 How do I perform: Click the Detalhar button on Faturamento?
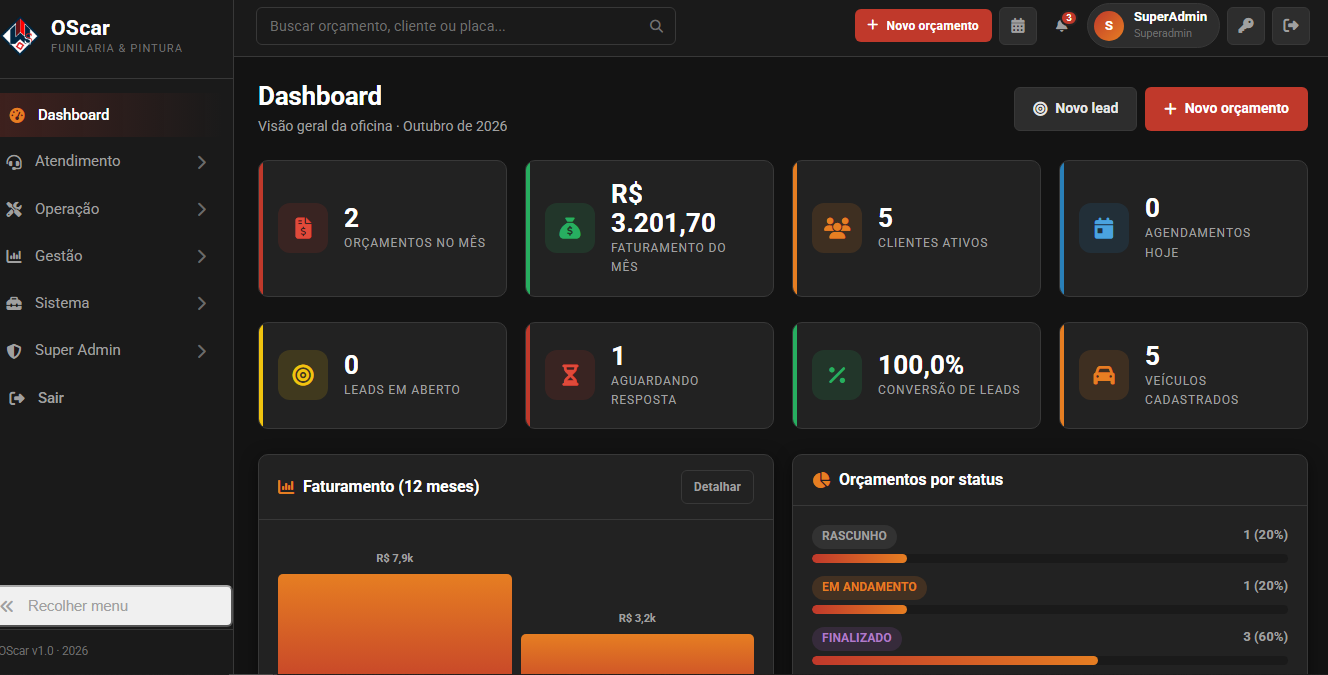pyautogui.click(x=717, y=487)
